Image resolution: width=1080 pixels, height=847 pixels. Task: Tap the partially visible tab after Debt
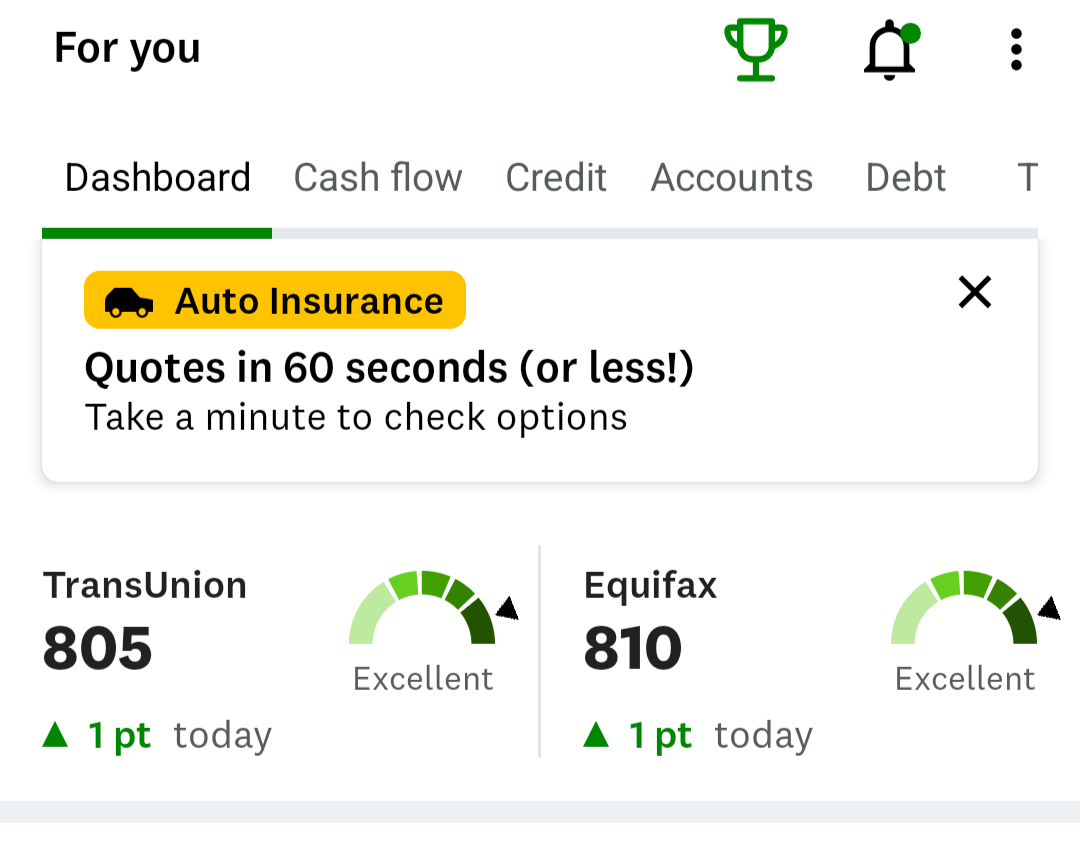click(1027, 178)
